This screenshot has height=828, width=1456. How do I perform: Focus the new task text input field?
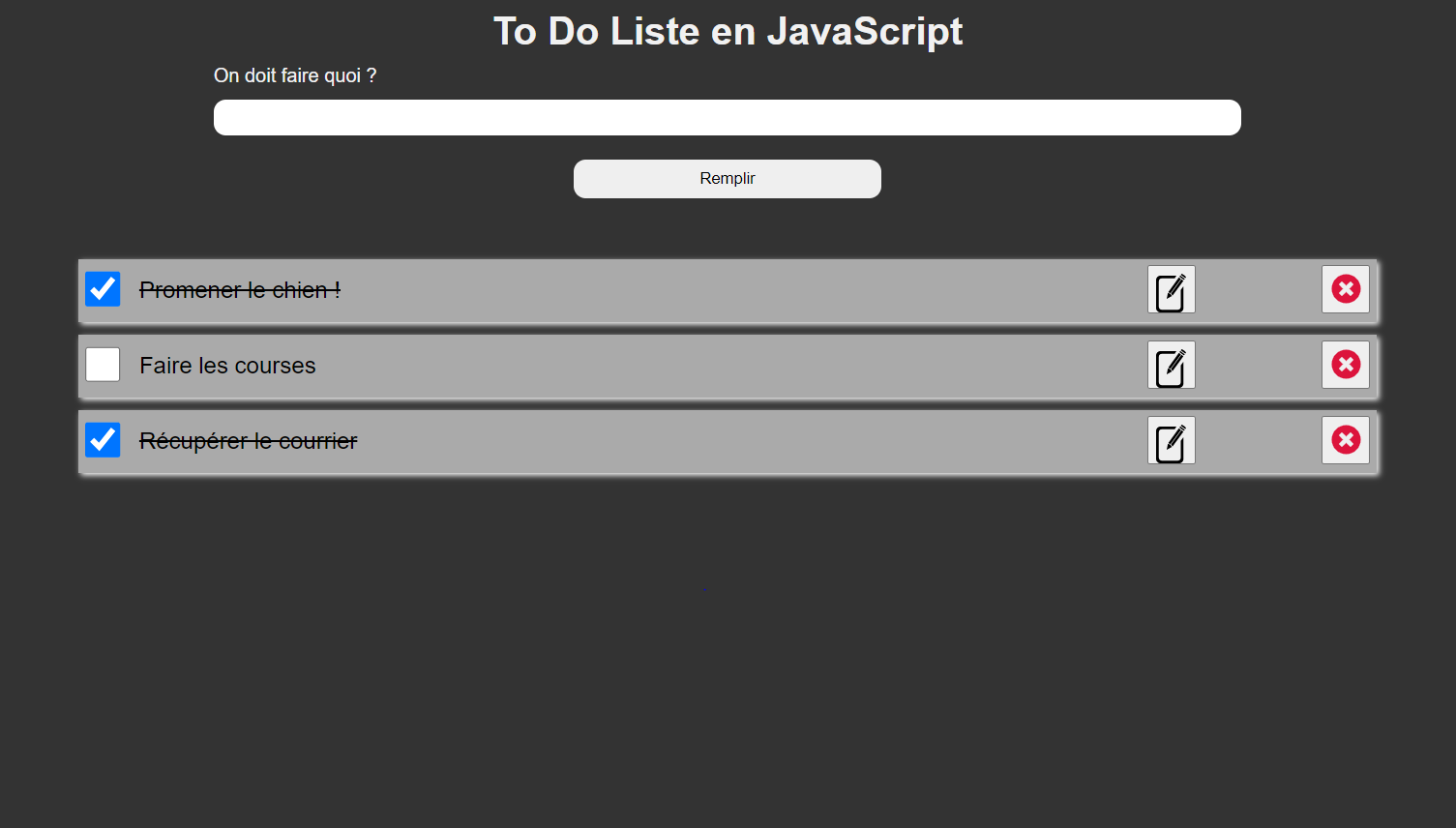click(727, 118)
